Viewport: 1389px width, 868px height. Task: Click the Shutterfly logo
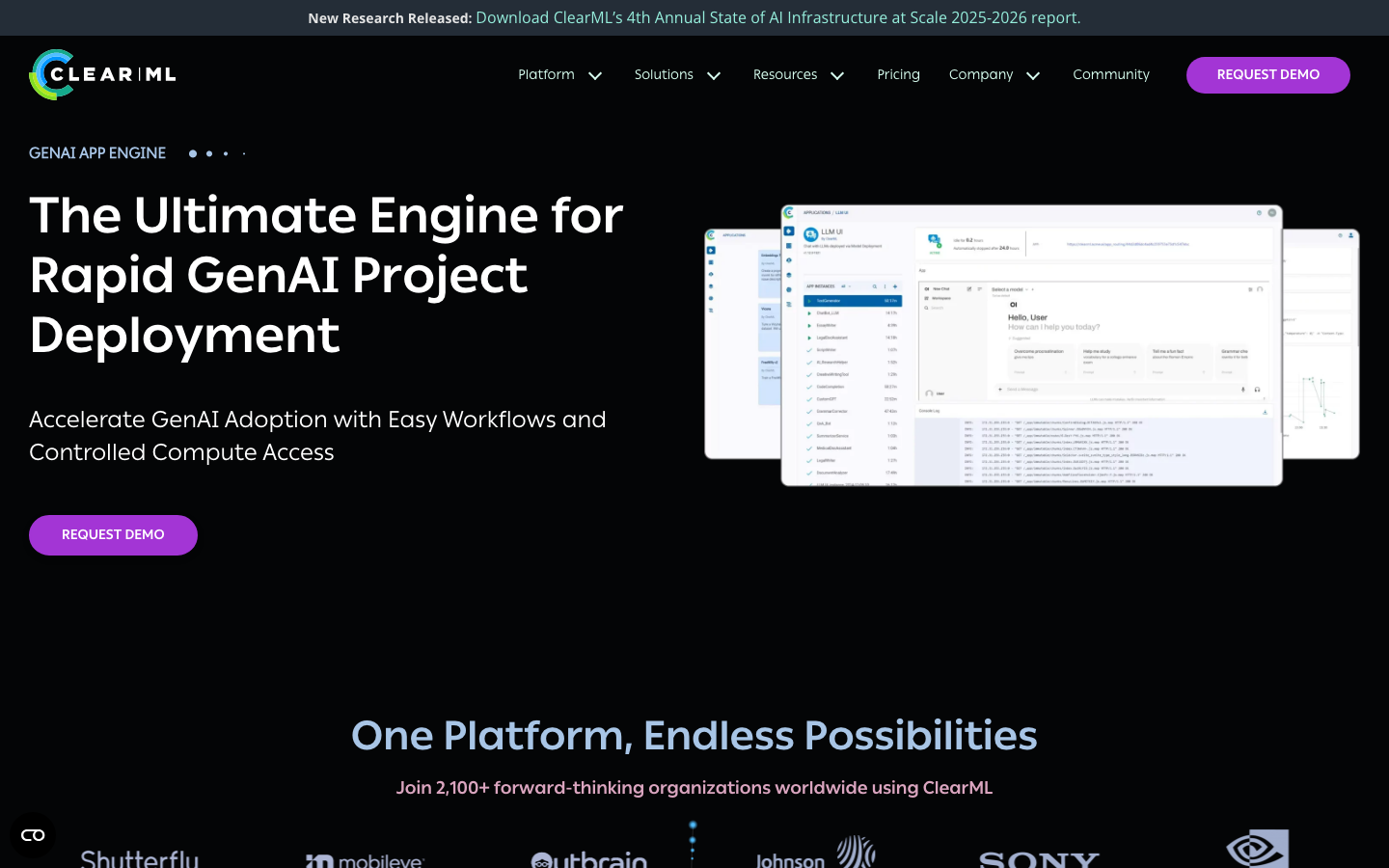pyautogui.click(x=140, y=857)
